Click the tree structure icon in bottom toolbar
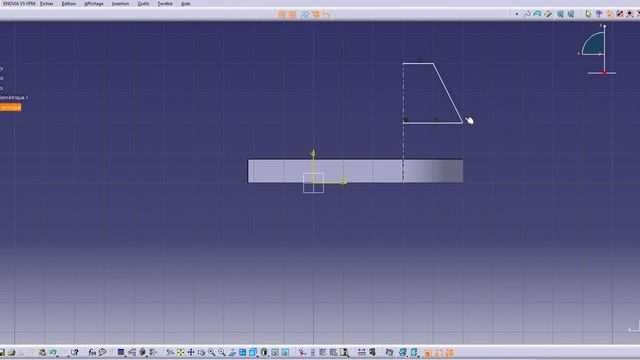 [131, 352]
